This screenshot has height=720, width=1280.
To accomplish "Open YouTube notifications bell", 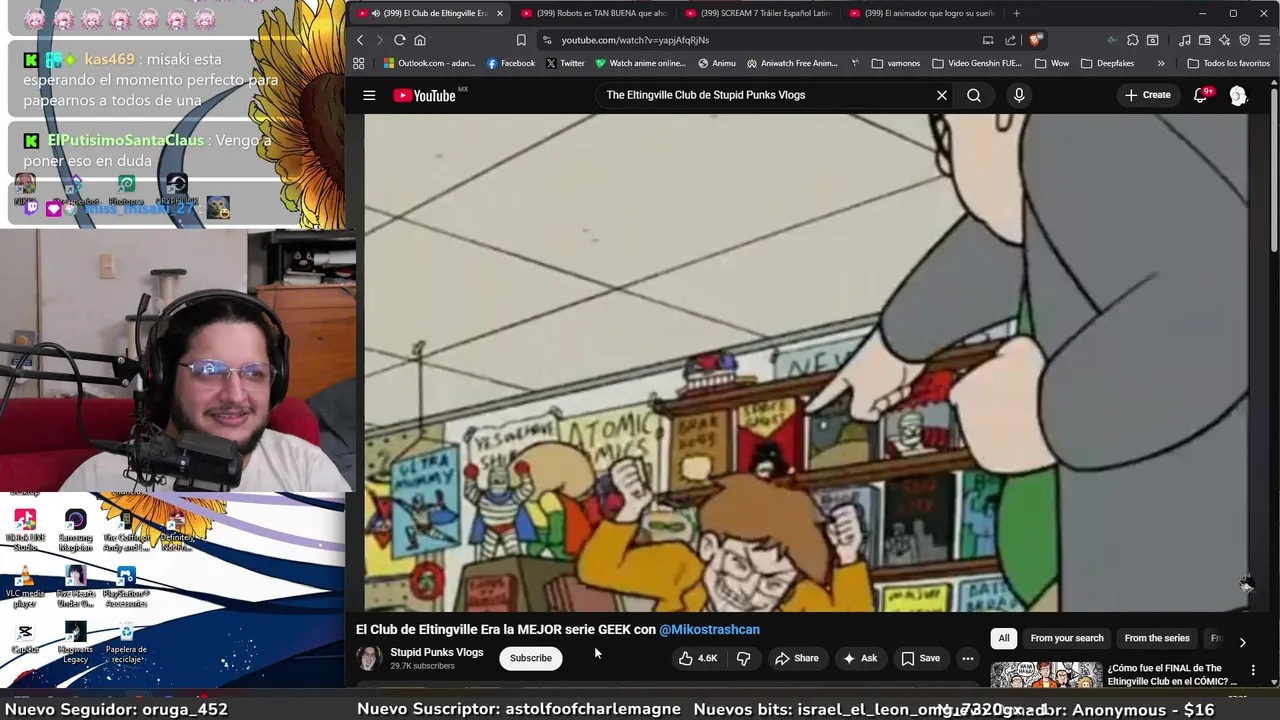I will tap(1201, 95).
